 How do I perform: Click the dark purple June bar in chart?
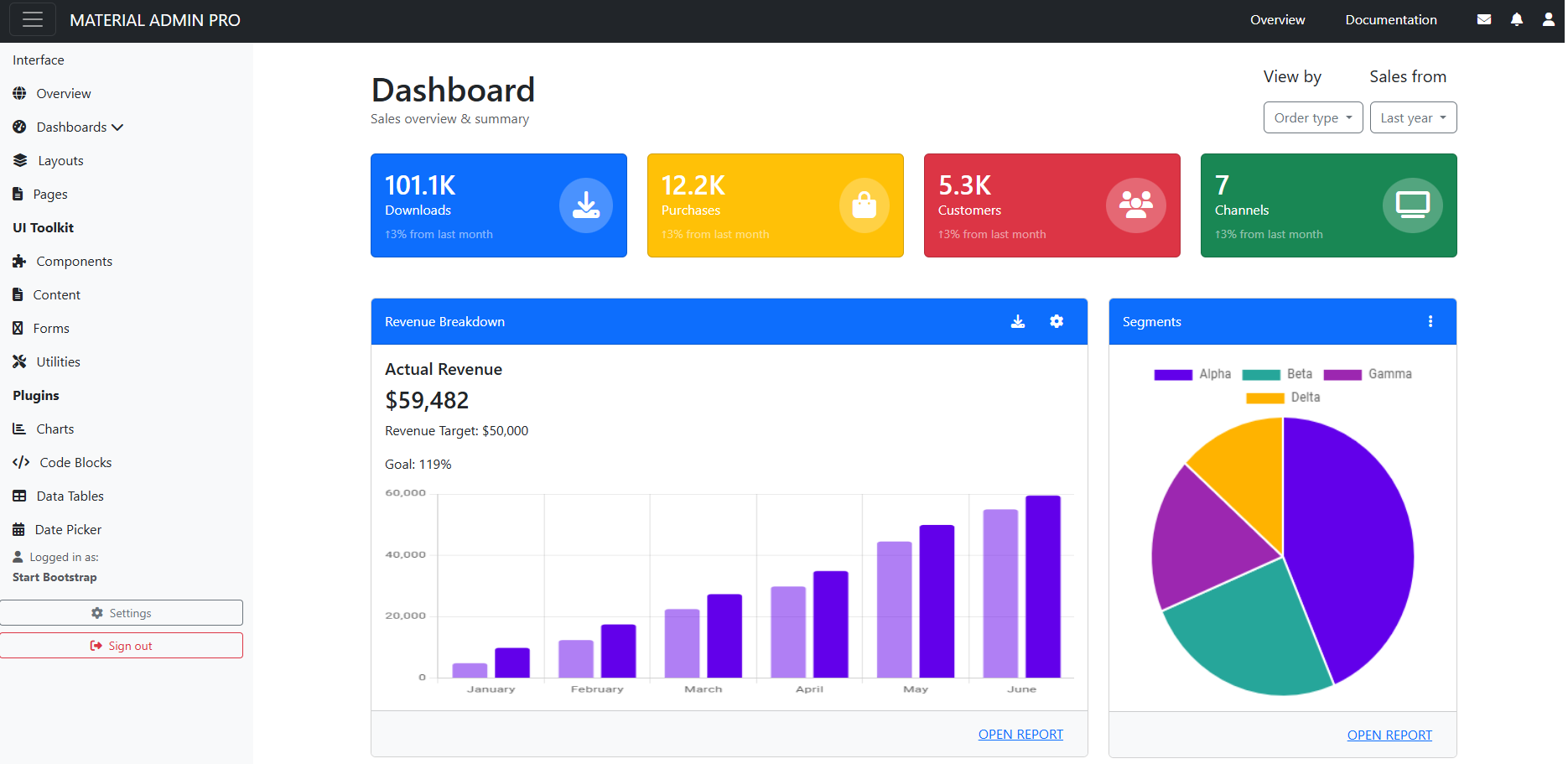[x=1043, y=586]
